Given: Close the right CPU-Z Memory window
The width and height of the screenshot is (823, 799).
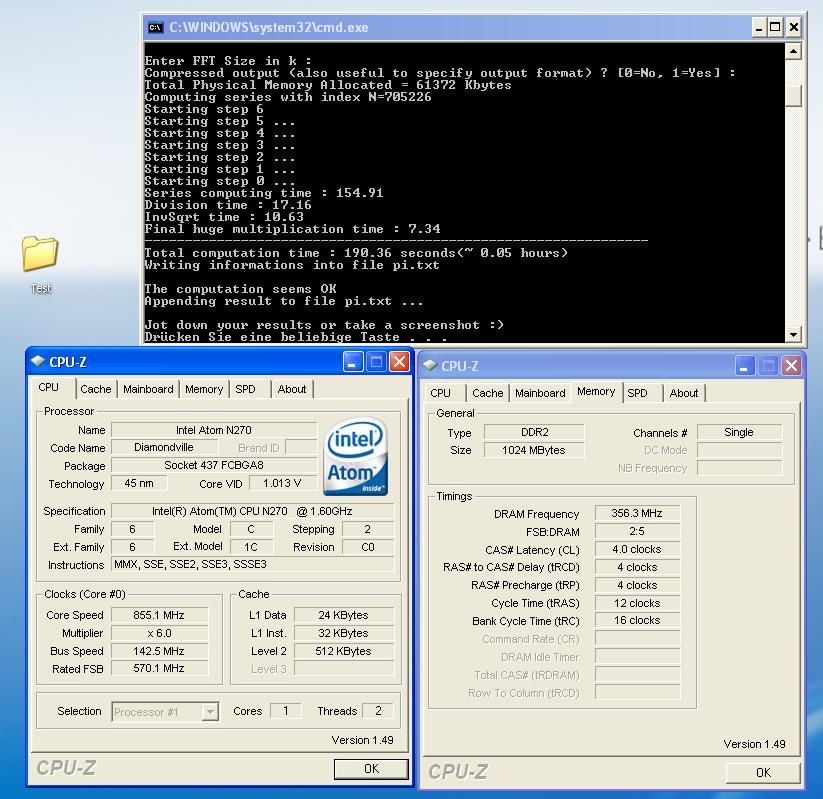Looking at the screenshot, I should tap(791, 366).
